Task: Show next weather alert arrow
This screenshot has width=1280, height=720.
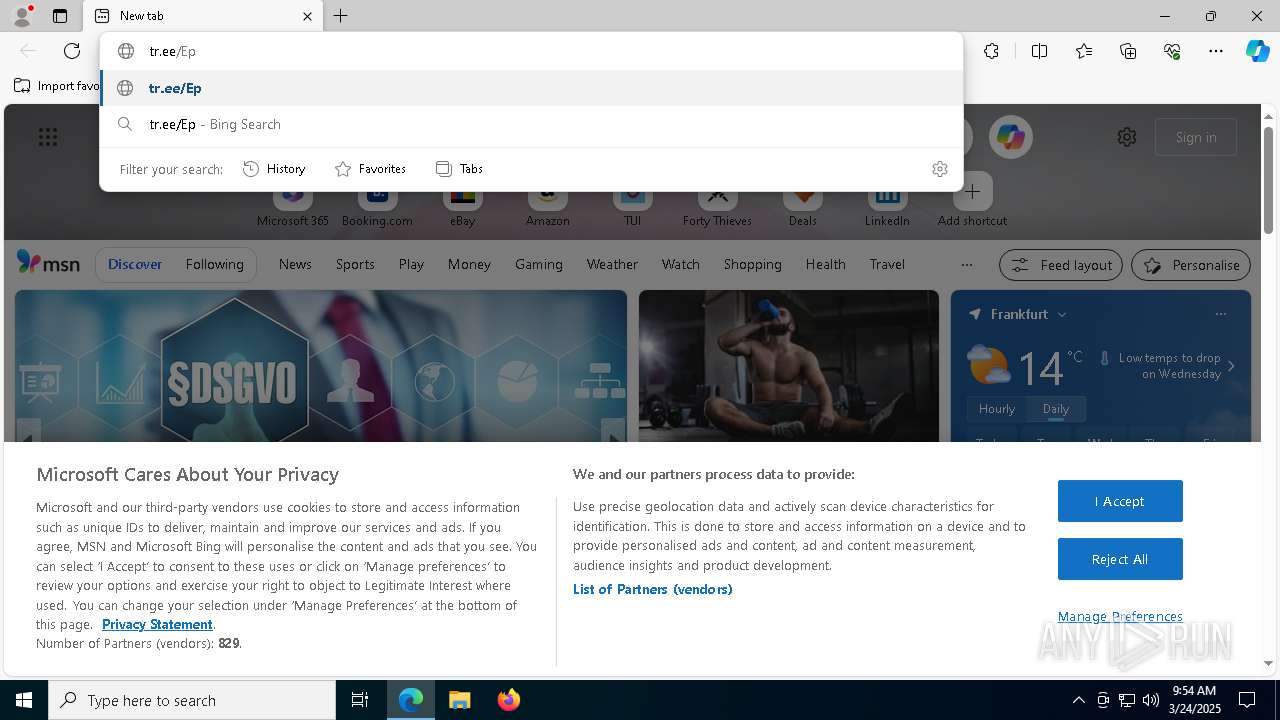Action: pos(1231,366)
